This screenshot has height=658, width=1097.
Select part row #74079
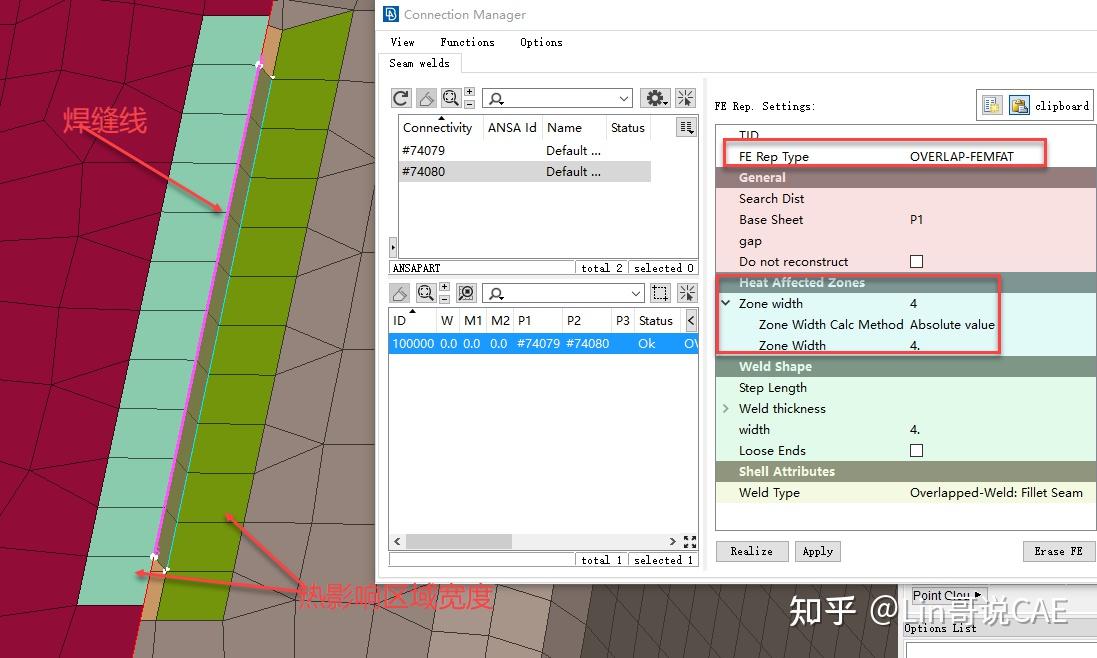(x=525, y=150)
